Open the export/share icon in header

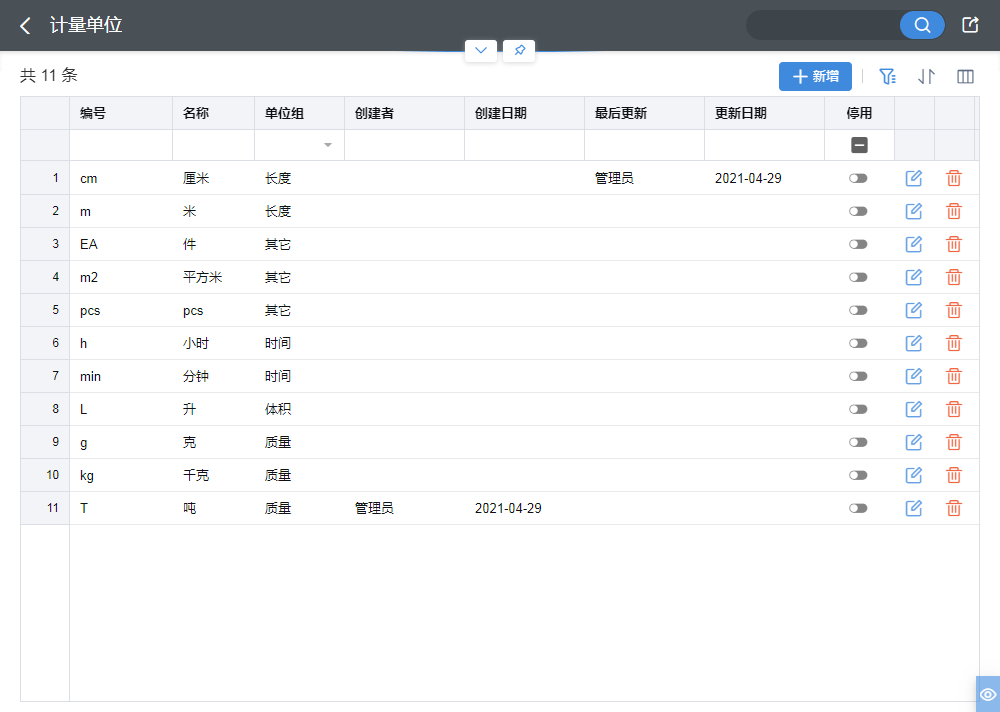pyautogui.click(x=970, y=25)
